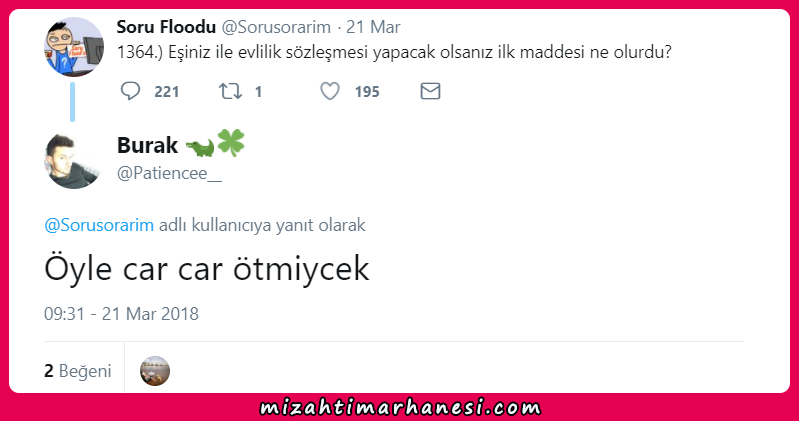Image resolution: width=799 pixels, height=421 pixels.
Task: Click the retweet arrows icon
Action: click(230, 91)
